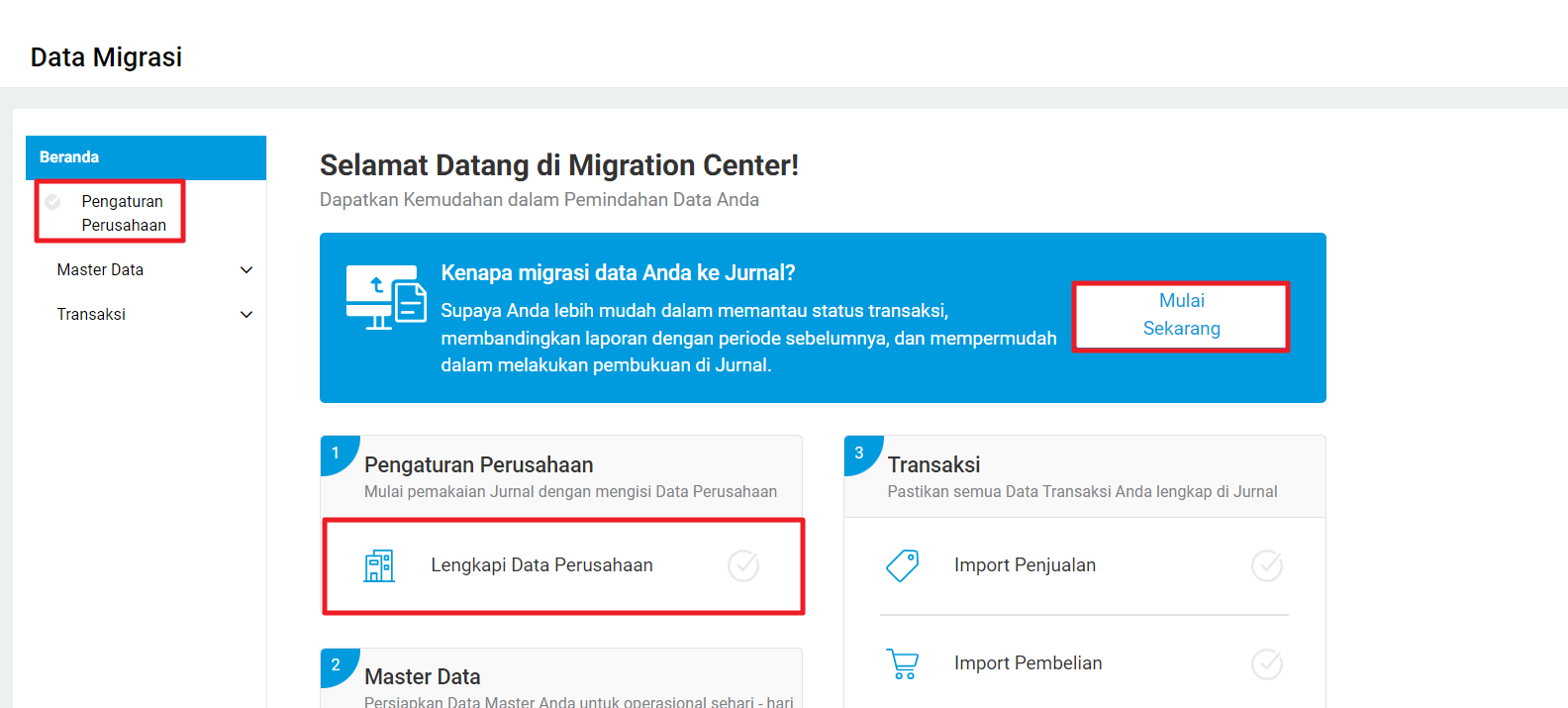
Task: Click the step 3 Transaksi number badge
Action: (859, 453)
